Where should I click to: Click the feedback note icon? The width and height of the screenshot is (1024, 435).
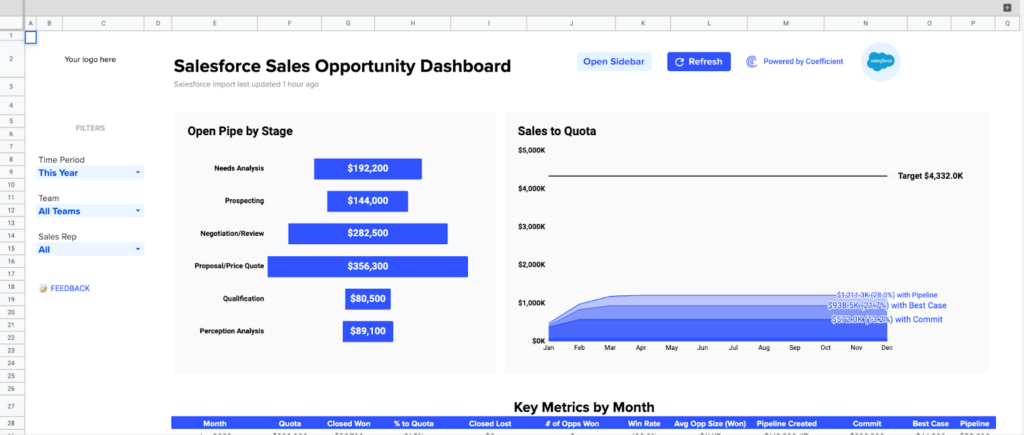(x=43, y=289)
